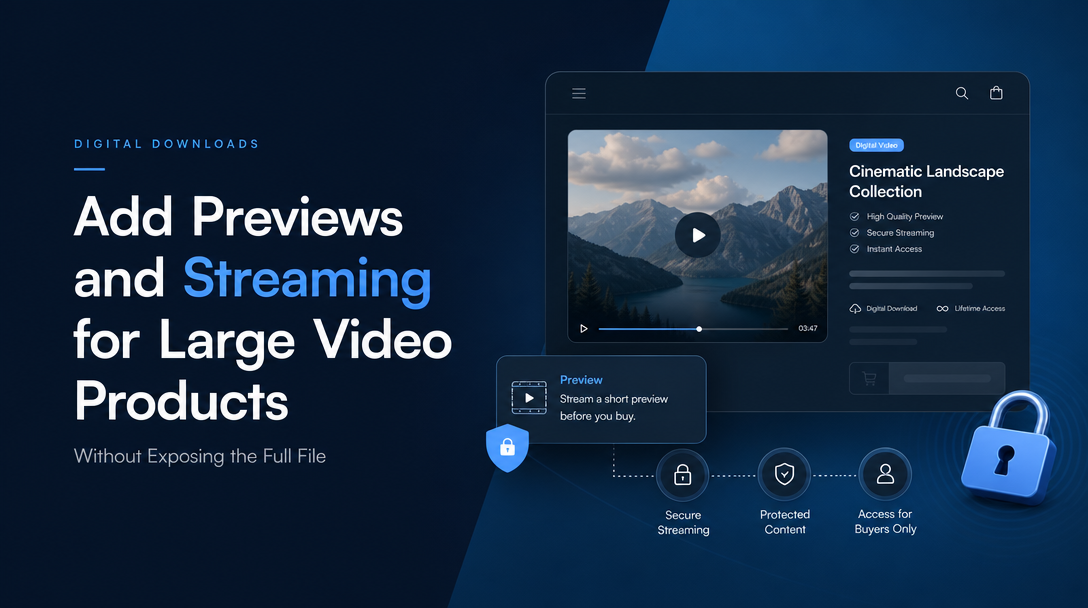Click the Protected Content shield circle icon
Viewport: 1088px width, 608px height.
point(784,474)
